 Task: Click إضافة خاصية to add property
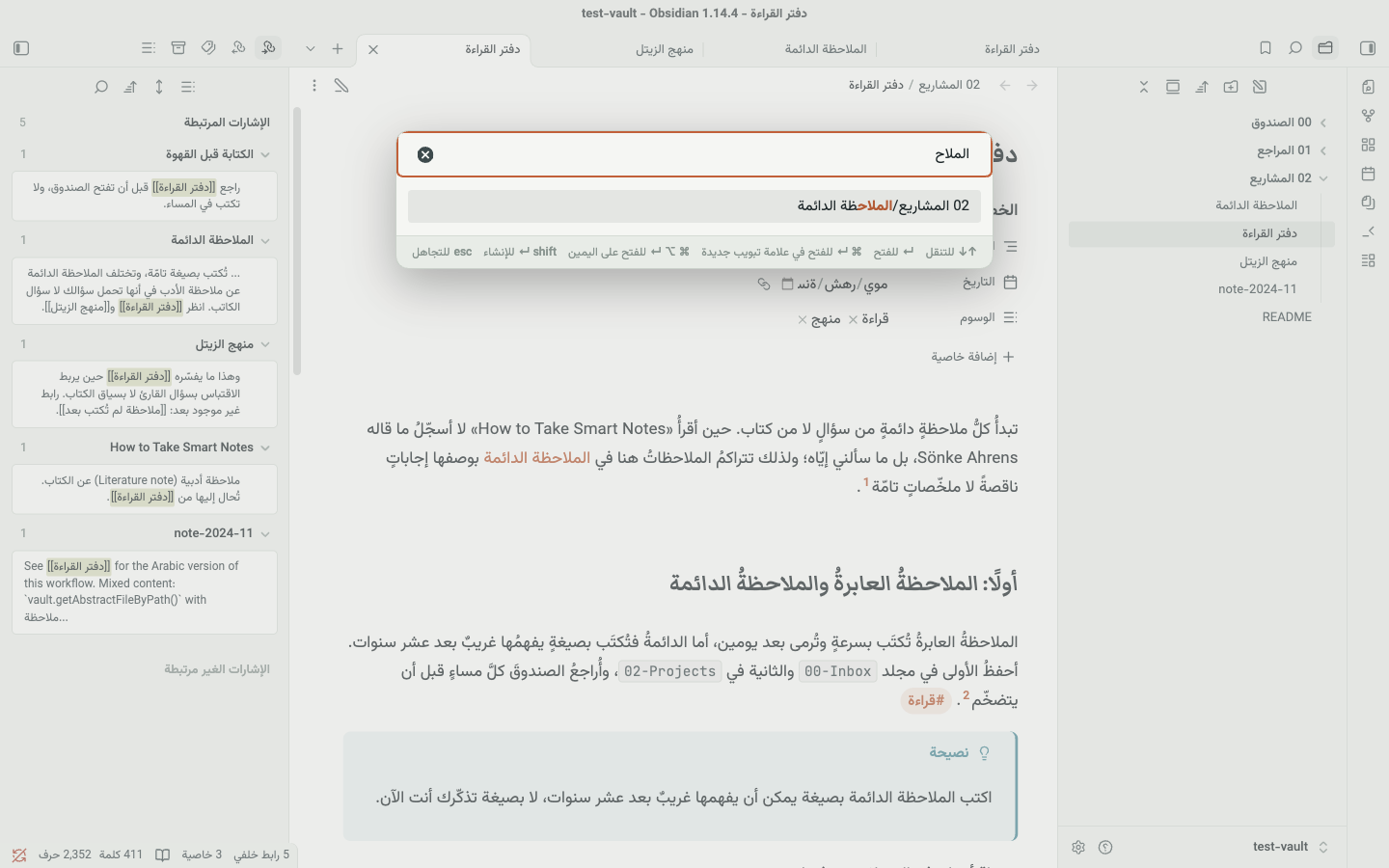(x=972, y=357)
